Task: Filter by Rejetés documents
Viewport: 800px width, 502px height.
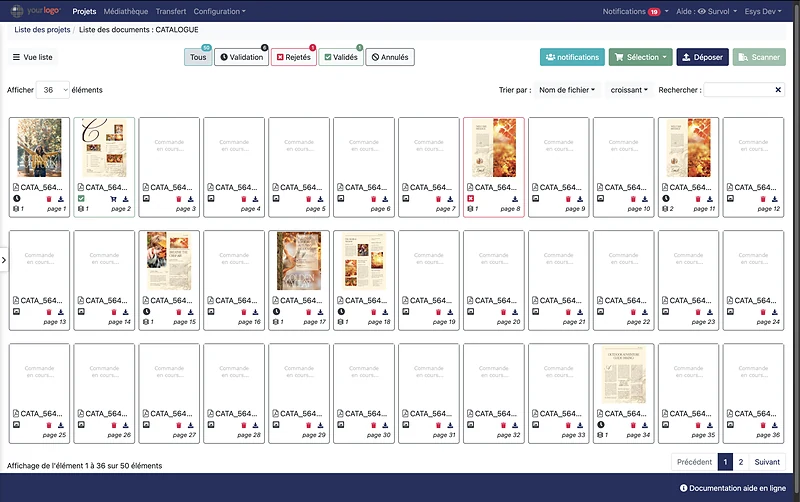Action: pyautogui.click(x=294, y=57)
